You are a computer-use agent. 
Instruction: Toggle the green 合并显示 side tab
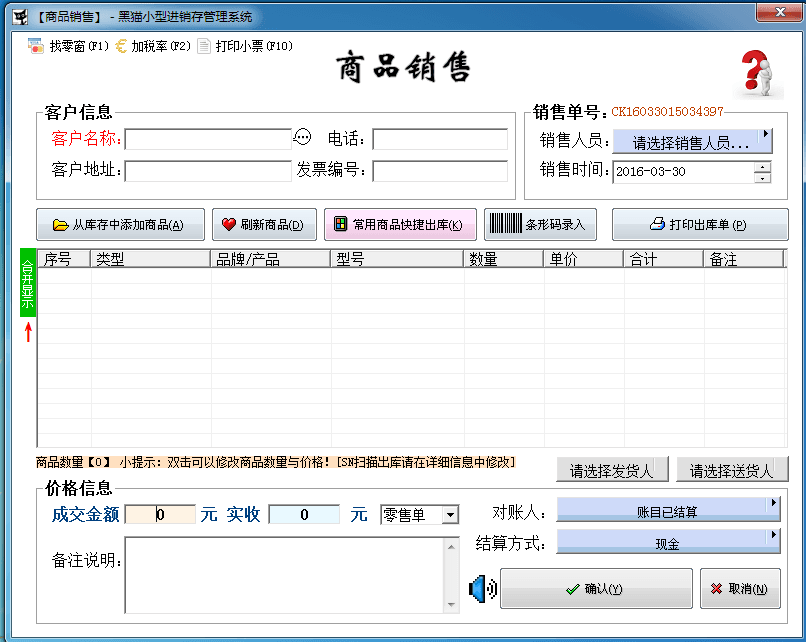coord(28,283)
